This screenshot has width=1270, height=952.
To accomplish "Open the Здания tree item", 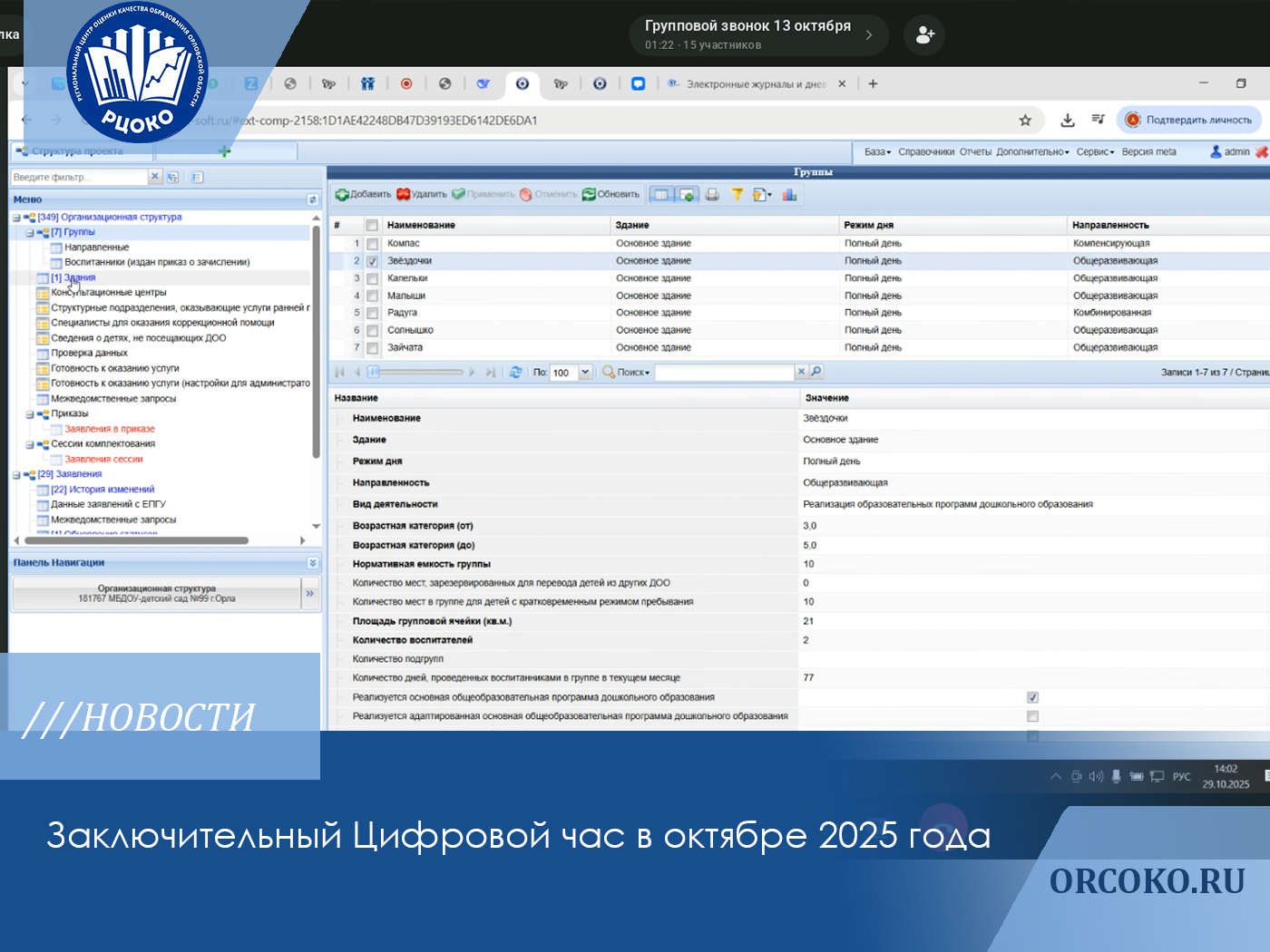I will 79,277.
